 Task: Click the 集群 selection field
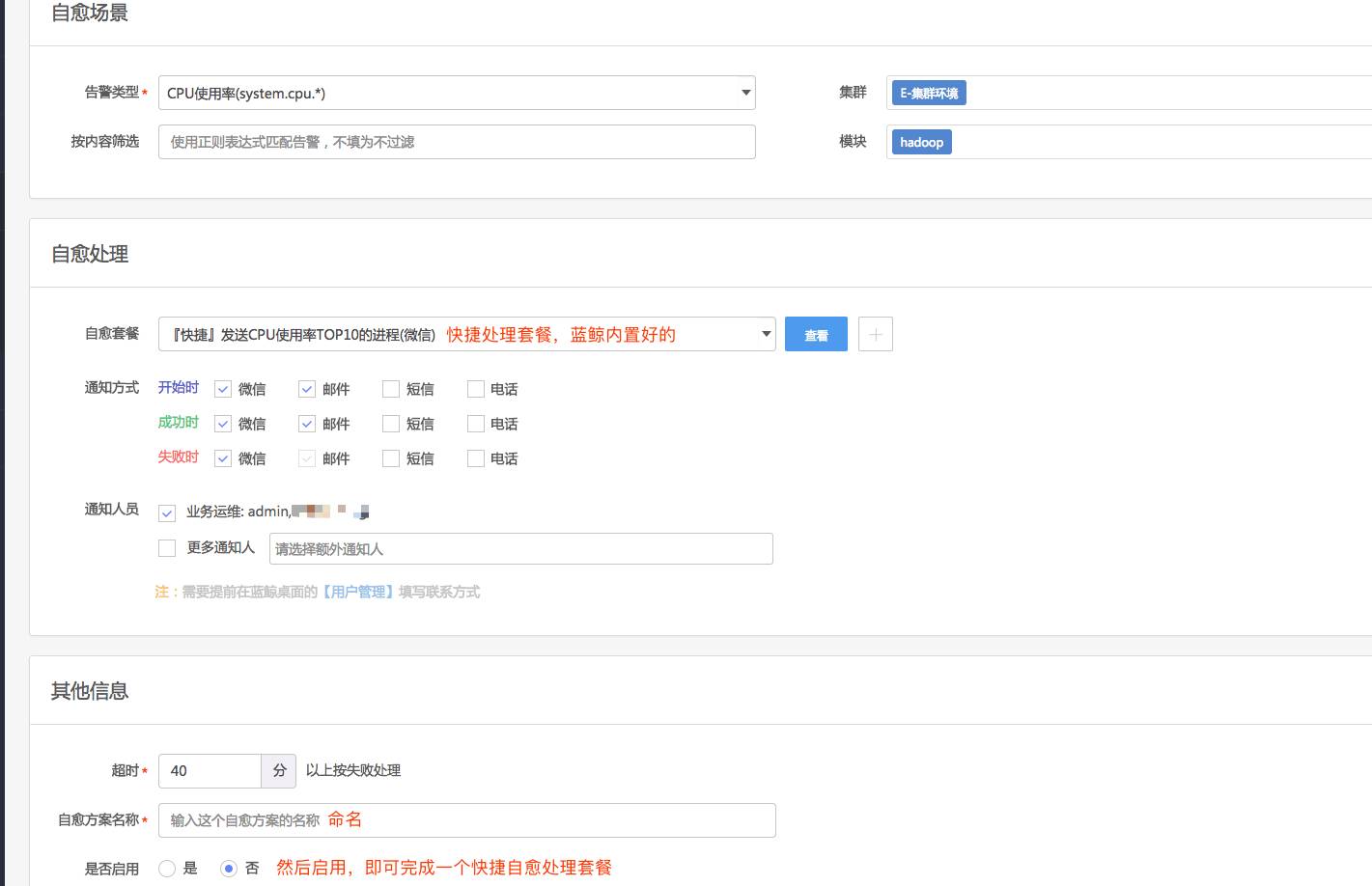click(x=1129, y=93)
